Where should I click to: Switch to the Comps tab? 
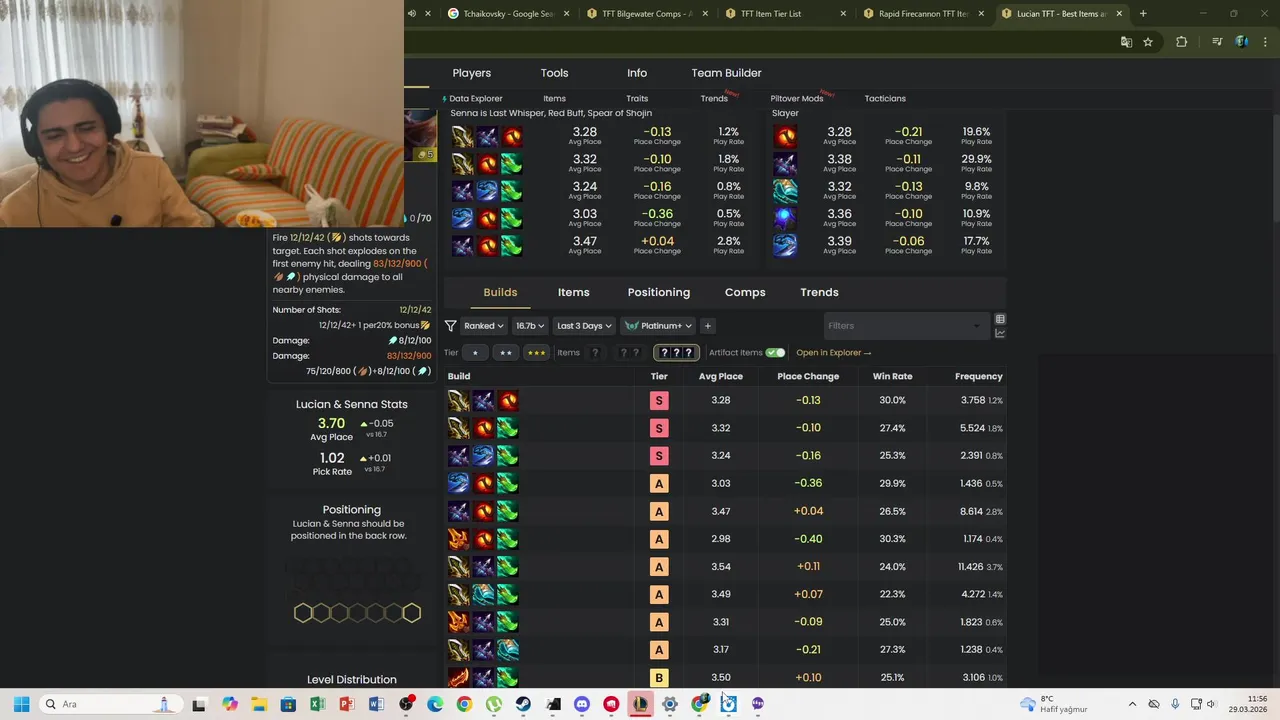pyautogui.click(x=745, y=292)
